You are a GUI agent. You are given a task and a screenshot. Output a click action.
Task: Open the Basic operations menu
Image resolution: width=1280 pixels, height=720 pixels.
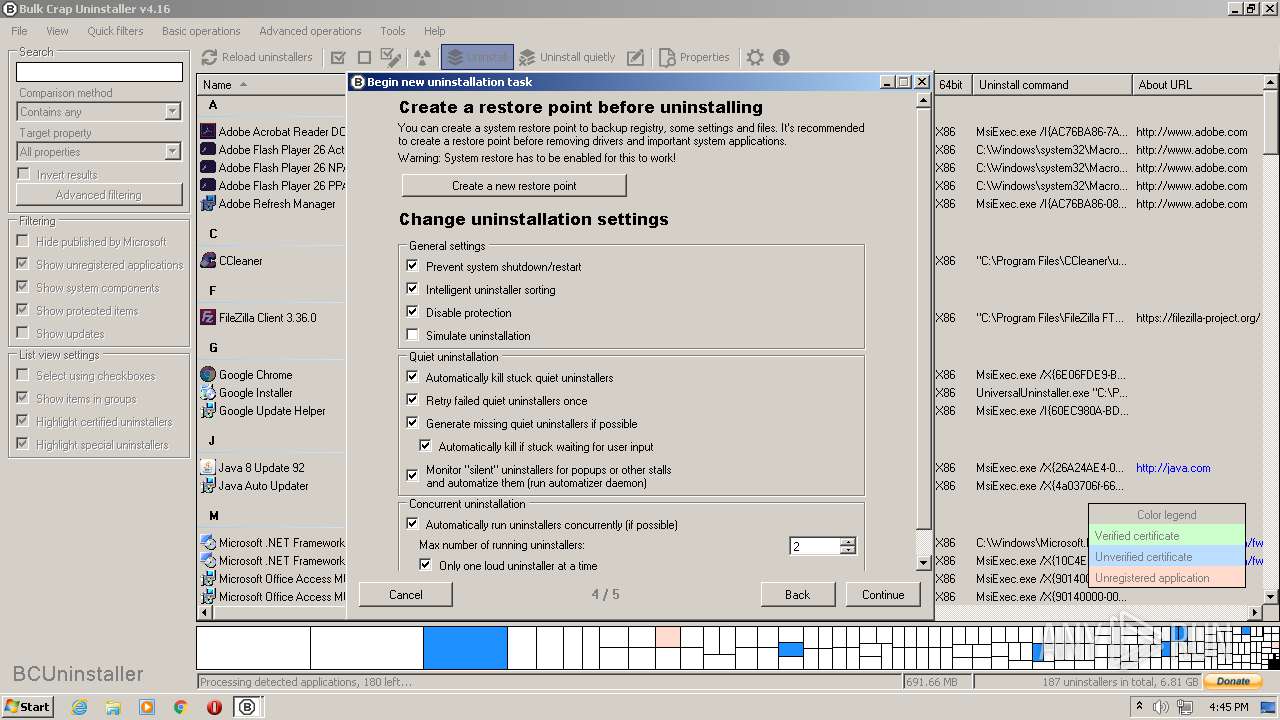201,31
